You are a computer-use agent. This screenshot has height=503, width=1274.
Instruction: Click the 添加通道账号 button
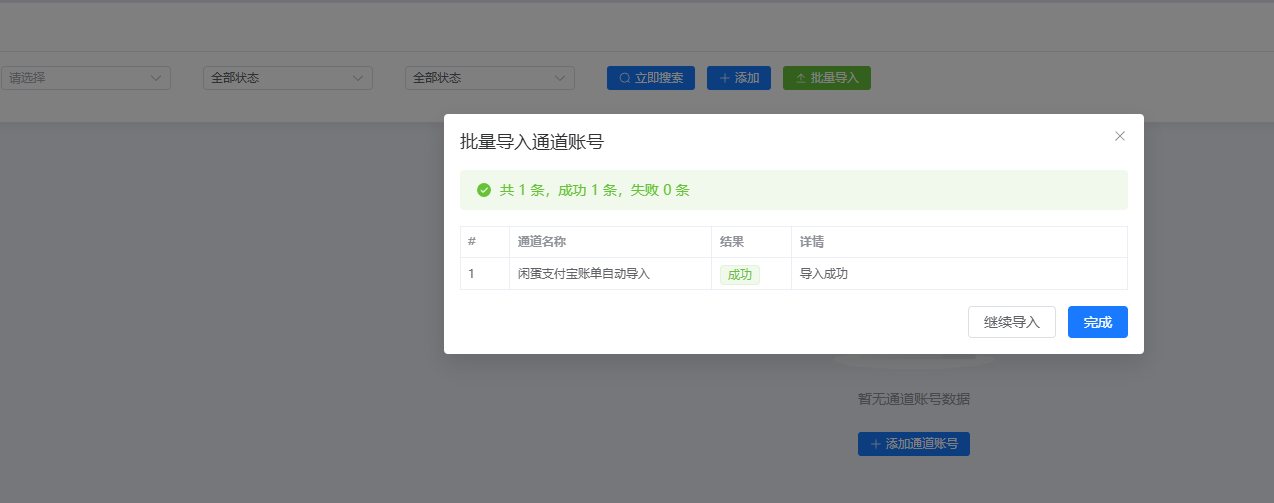pos(914,444)
